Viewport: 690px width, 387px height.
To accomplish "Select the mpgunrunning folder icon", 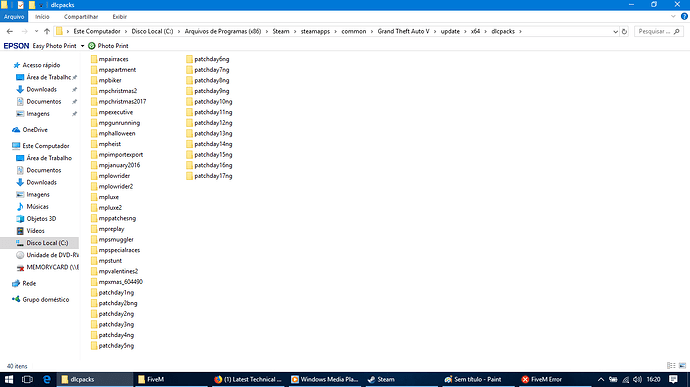I will pyautogui.click(x=94, y=123).
